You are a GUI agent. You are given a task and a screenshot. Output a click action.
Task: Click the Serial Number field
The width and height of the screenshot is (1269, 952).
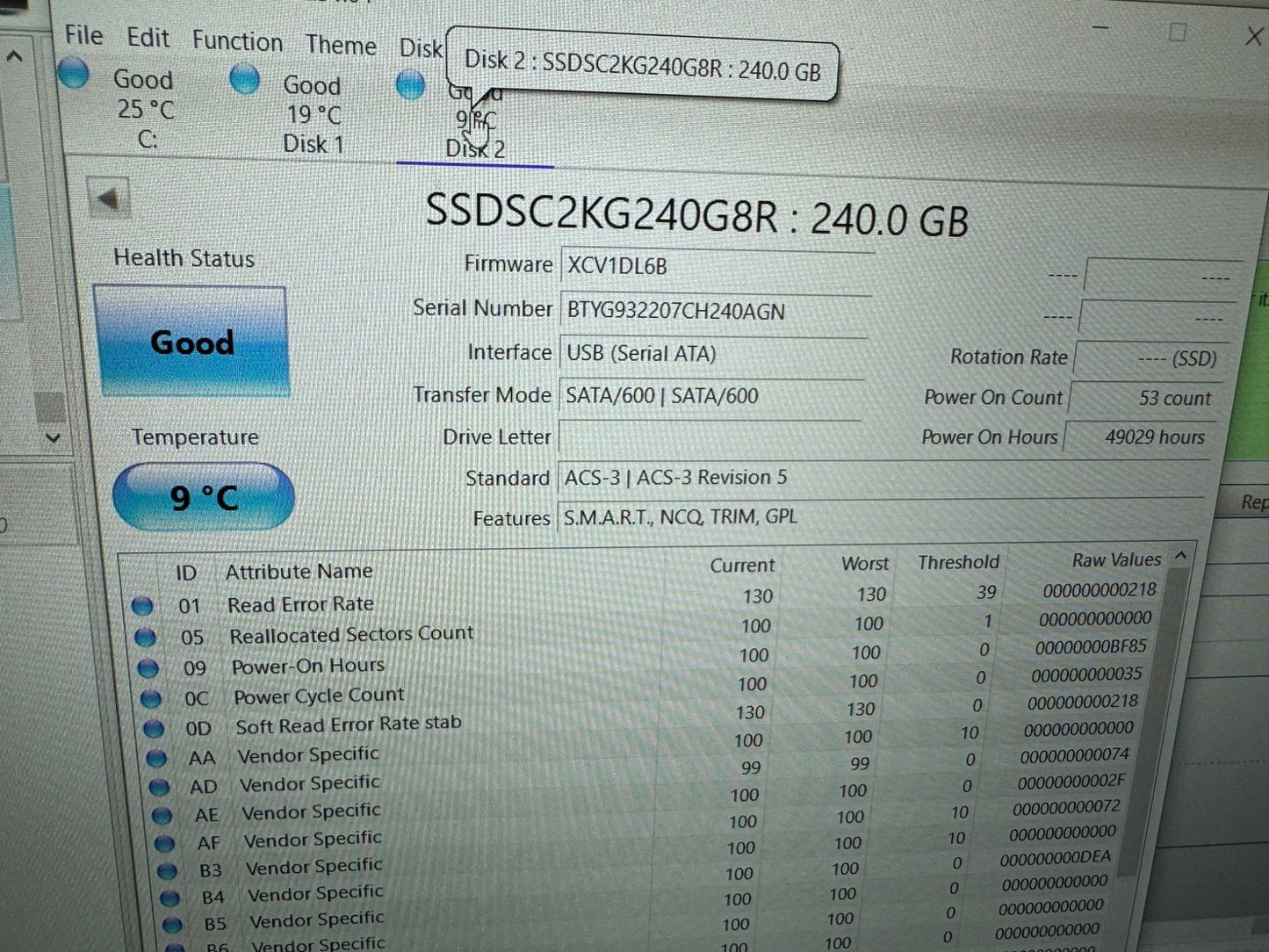coord(715,310)
